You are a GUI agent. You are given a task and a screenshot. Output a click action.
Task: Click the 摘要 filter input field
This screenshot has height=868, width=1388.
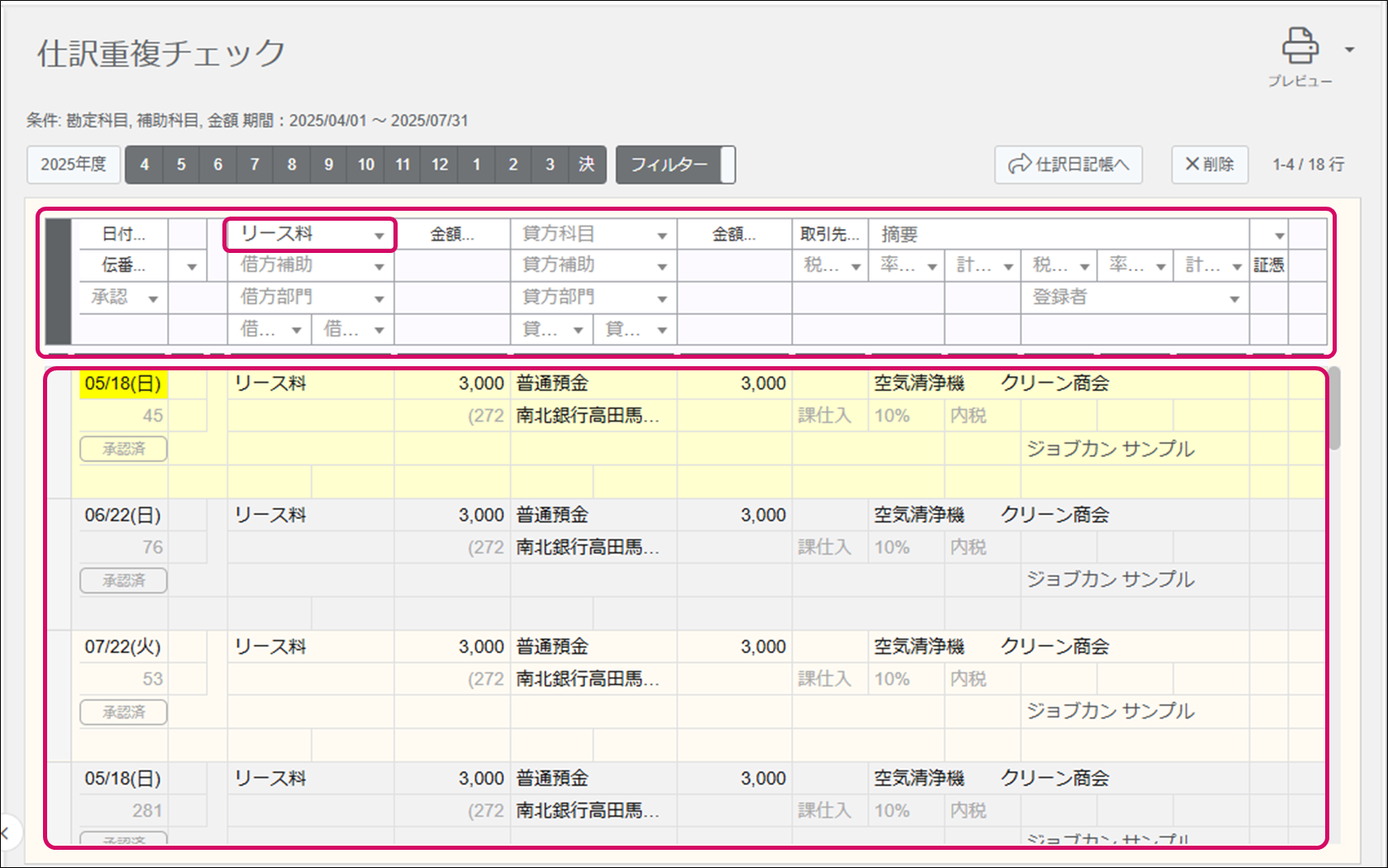point(1058,235)
